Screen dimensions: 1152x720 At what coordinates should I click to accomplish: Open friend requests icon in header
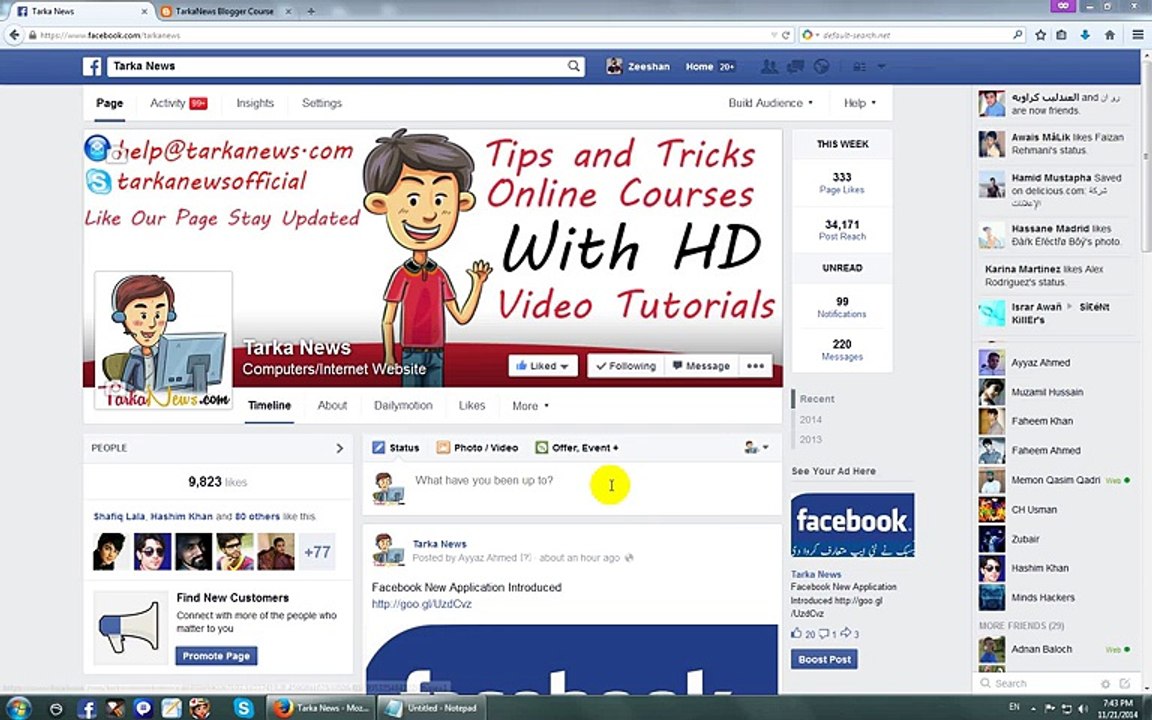(769, 66)
